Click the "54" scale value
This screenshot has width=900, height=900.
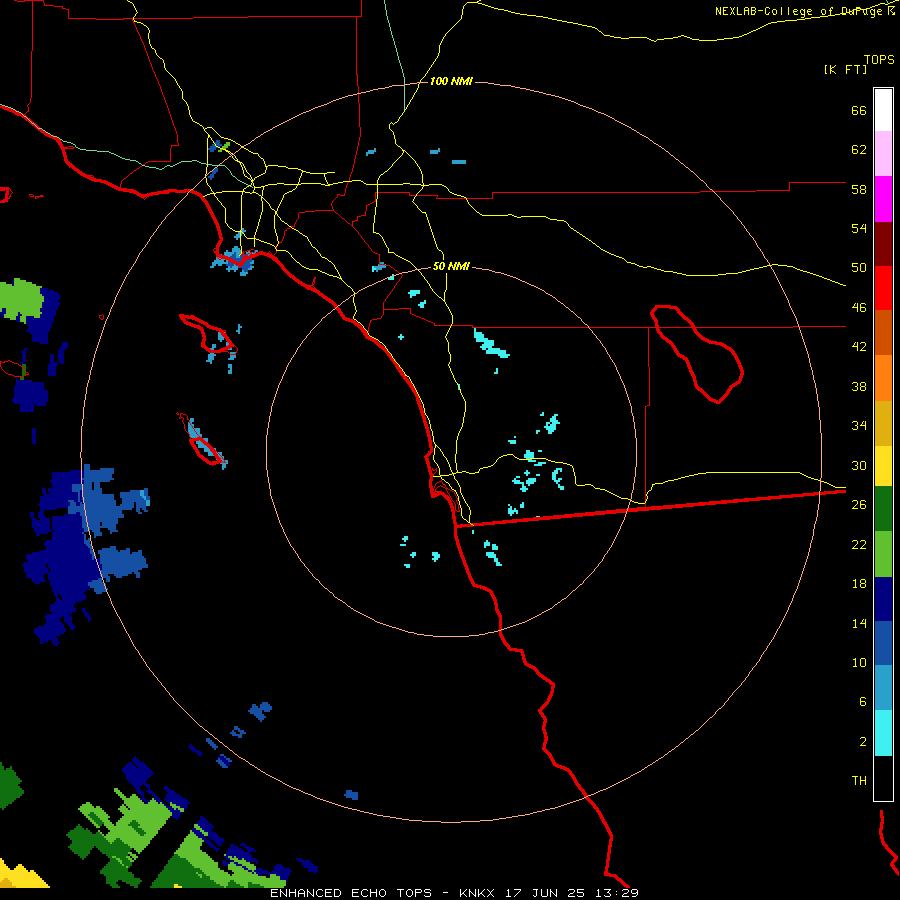(x=859, y=228)
